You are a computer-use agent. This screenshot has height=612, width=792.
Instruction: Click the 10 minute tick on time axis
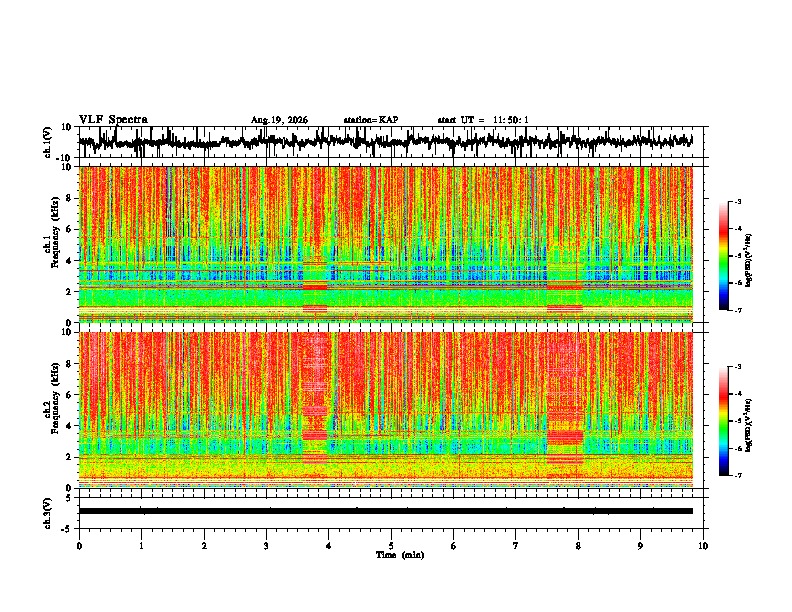click(703, 546)
